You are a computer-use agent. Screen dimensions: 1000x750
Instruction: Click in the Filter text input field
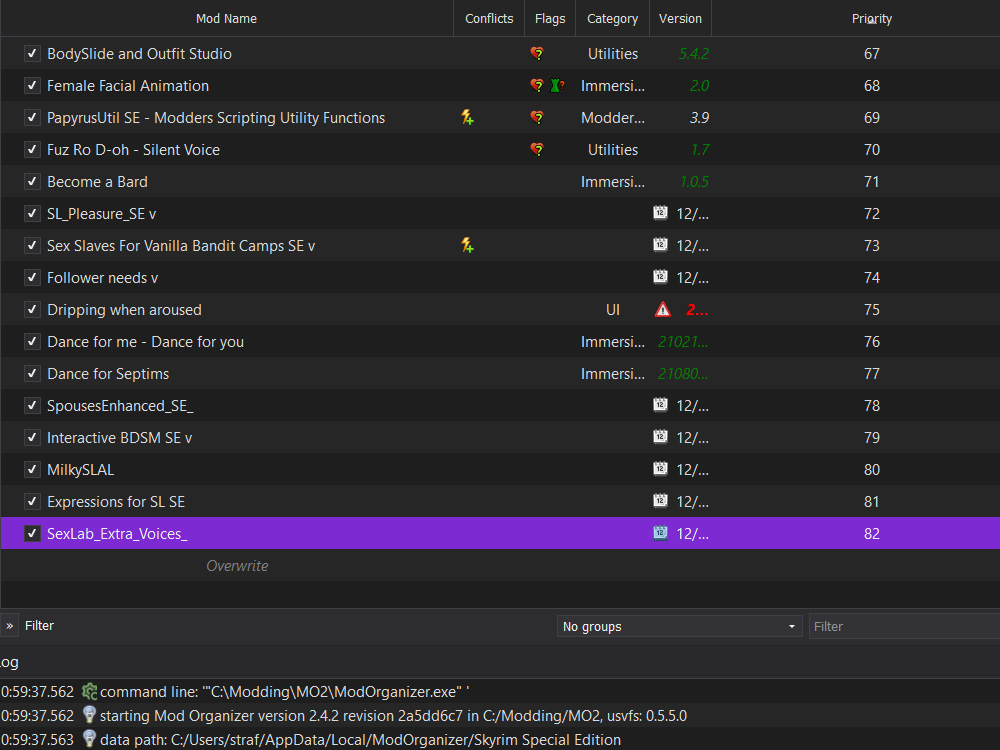tap(904, 626)
